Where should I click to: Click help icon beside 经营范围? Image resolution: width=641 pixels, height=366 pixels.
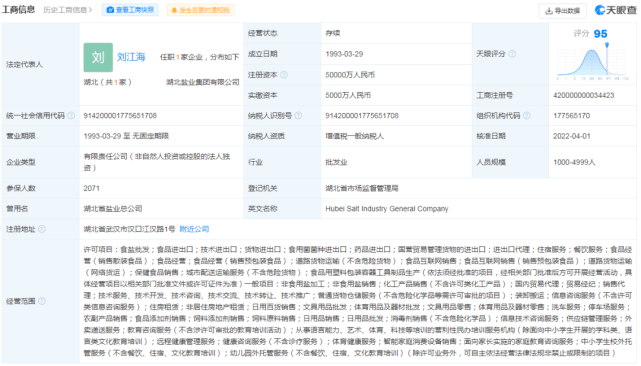tap(42, 301)
